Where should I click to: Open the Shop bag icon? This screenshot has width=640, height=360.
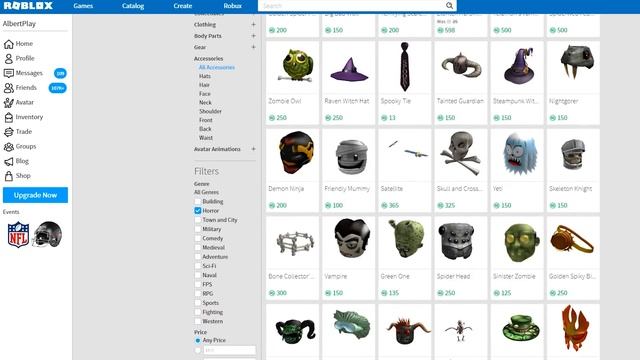[x=9, y=176]
